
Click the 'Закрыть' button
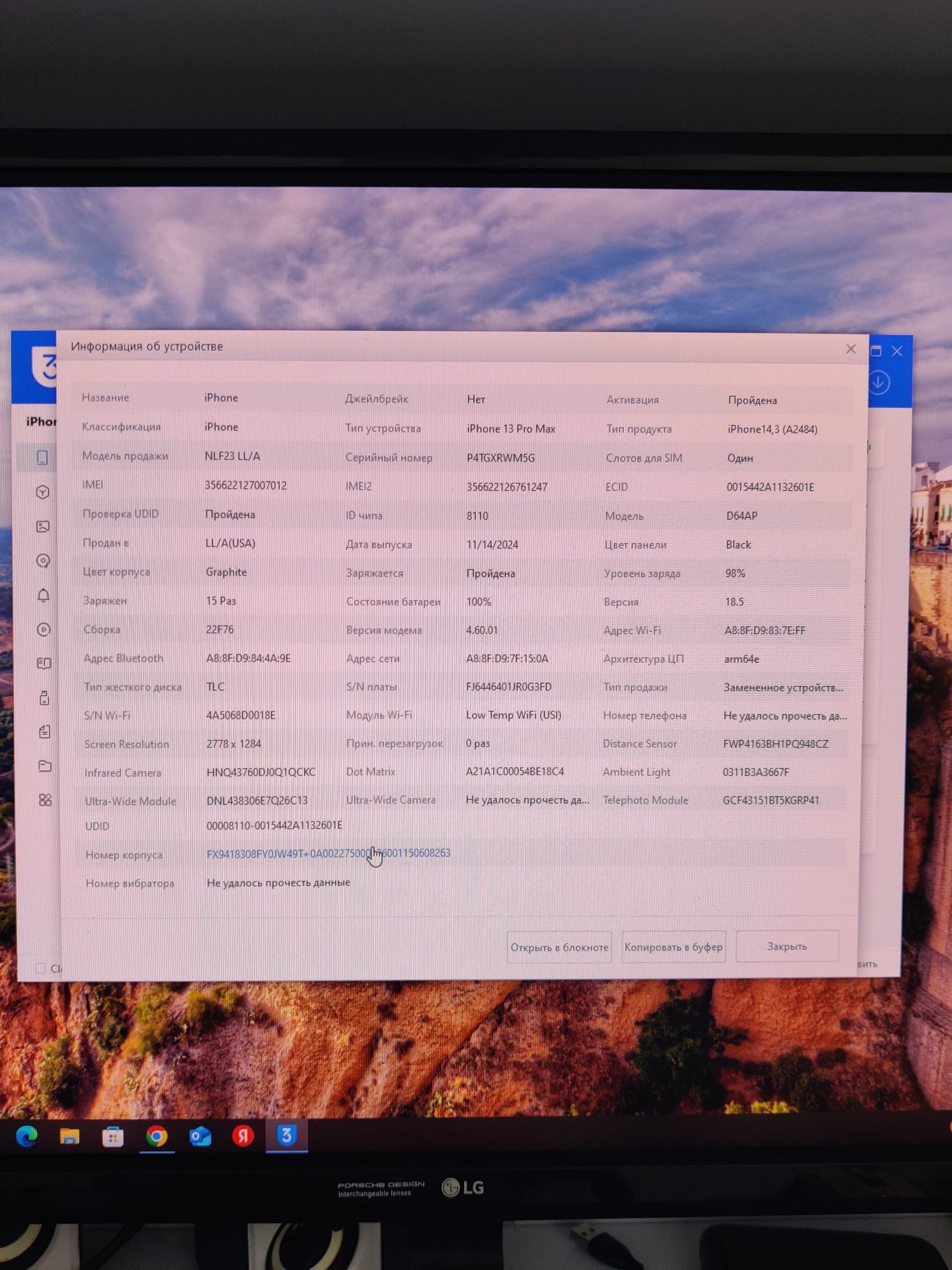click(787, 946)
